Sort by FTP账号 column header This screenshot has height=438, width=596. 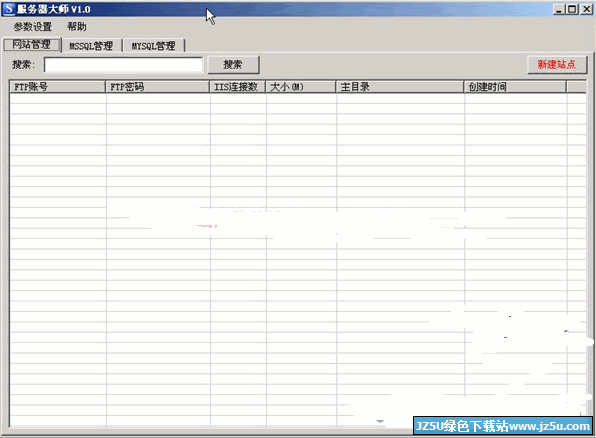coord(57,87)
